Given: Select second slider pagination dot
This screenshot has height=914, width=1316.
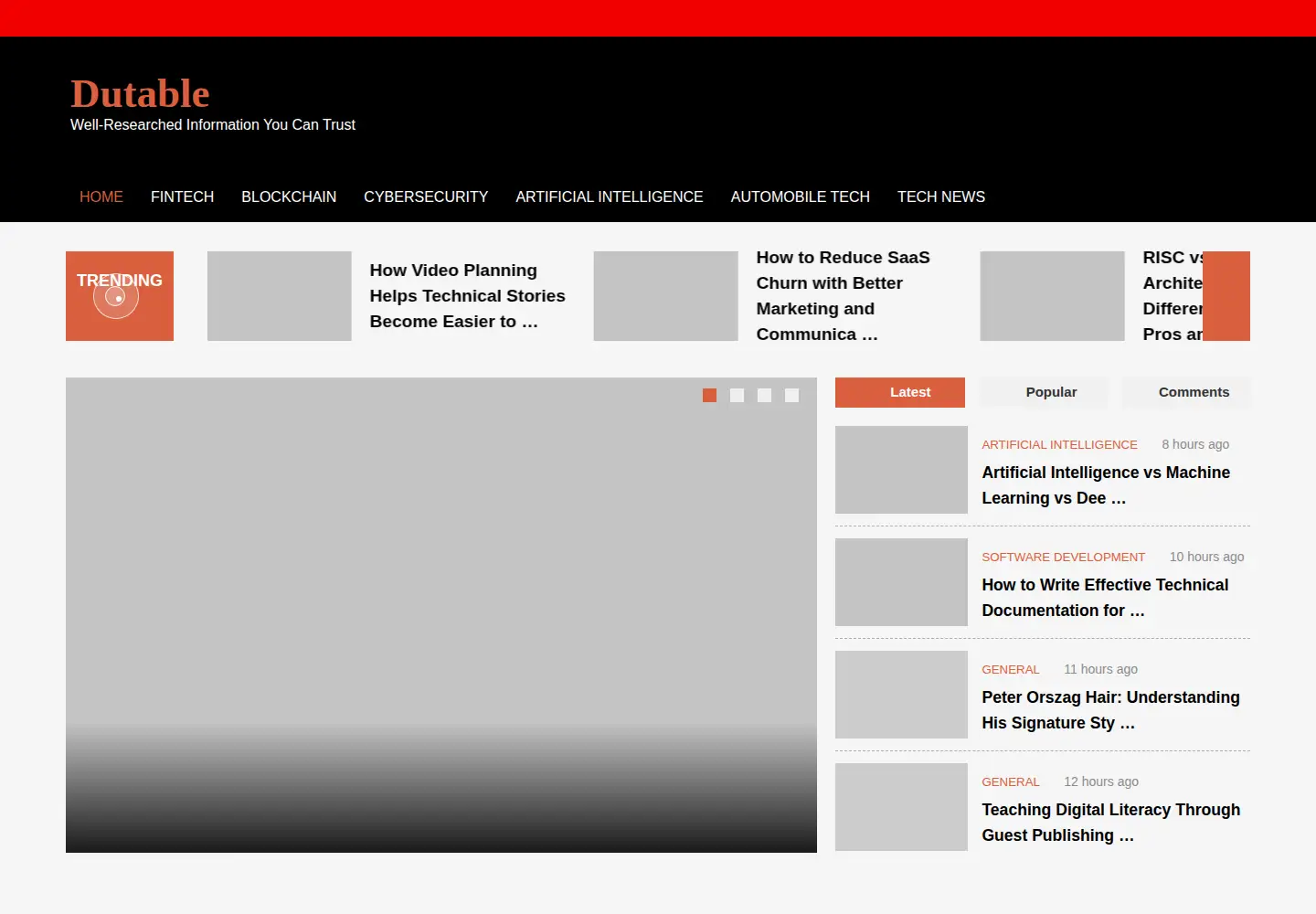Looking at the screenshot, I should tap(737, 395).
